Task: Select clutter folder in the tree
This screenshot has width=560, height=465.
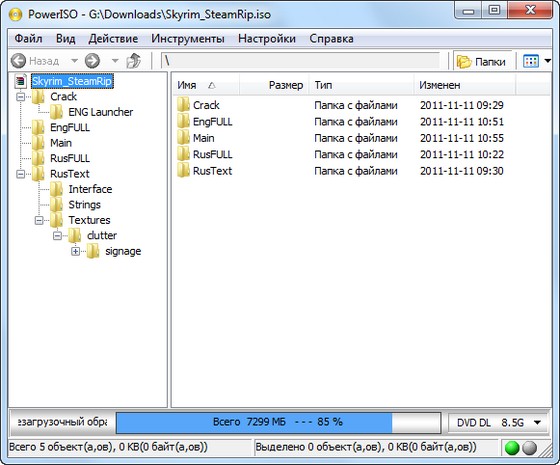Action: (x=102, y=236)
